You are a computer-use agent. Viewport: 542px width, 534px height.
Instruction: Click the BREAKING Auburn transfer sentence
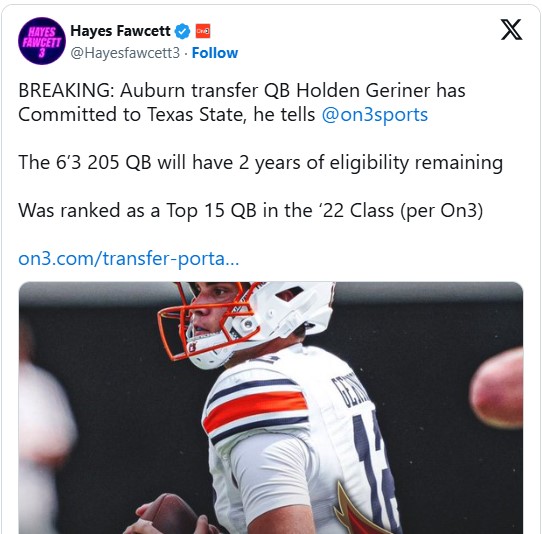pyautogui.click(x=242, y=103)
